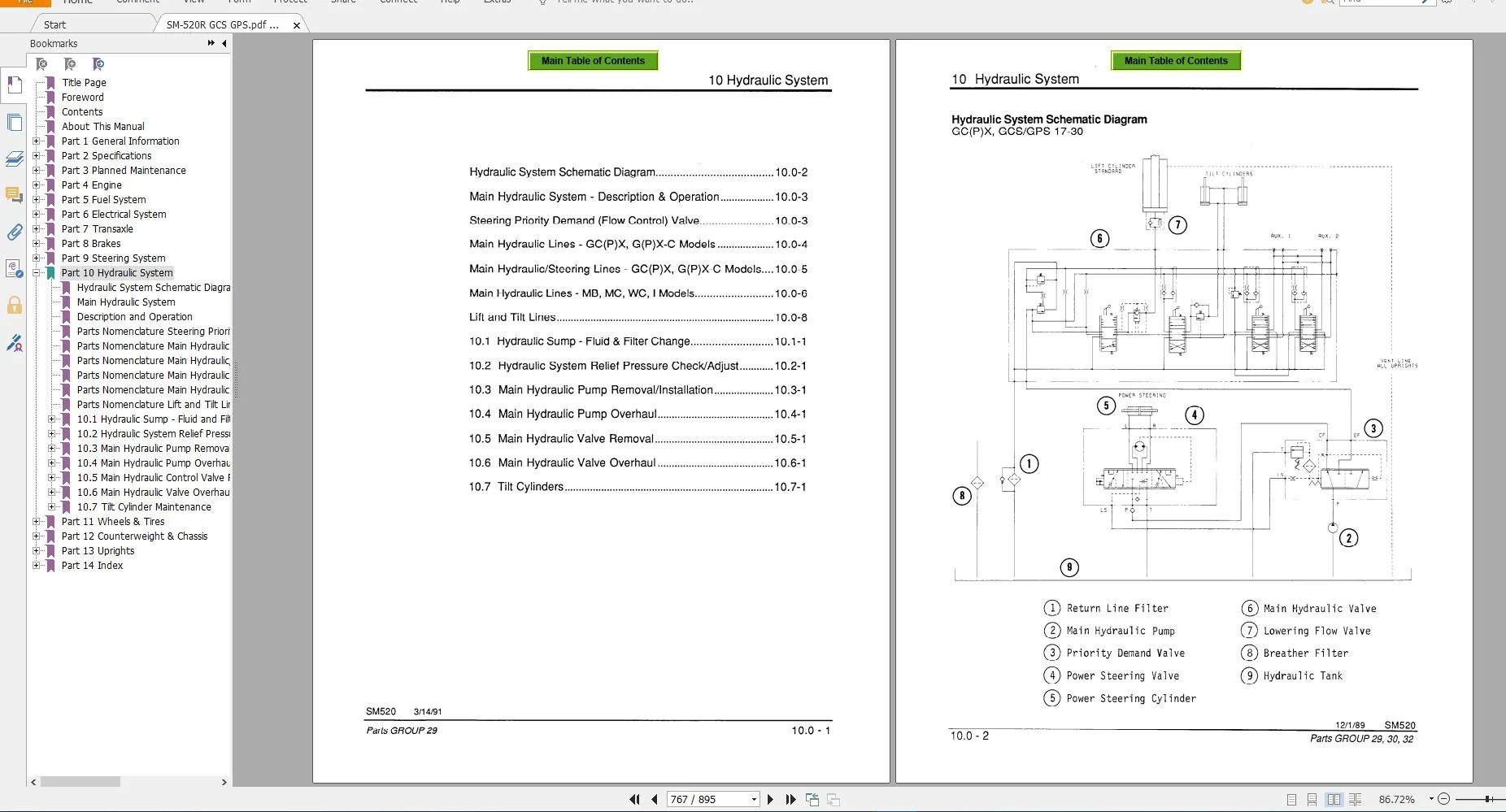
Task: Select Part 12 Counterweight & Chassis bookmark
Action: point(134,536)
